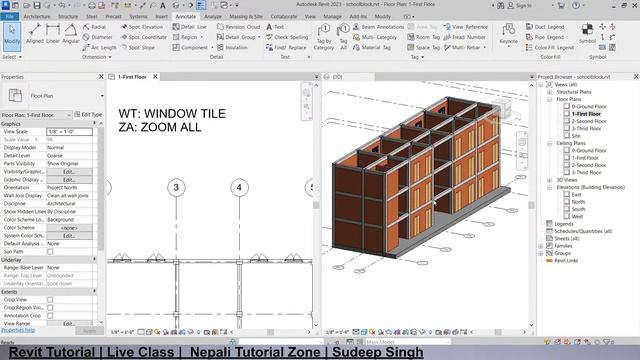640x360 pixels.
Task: Insert a Color Fill Legend
Action: pyautogui.click(x=549, y=47)
